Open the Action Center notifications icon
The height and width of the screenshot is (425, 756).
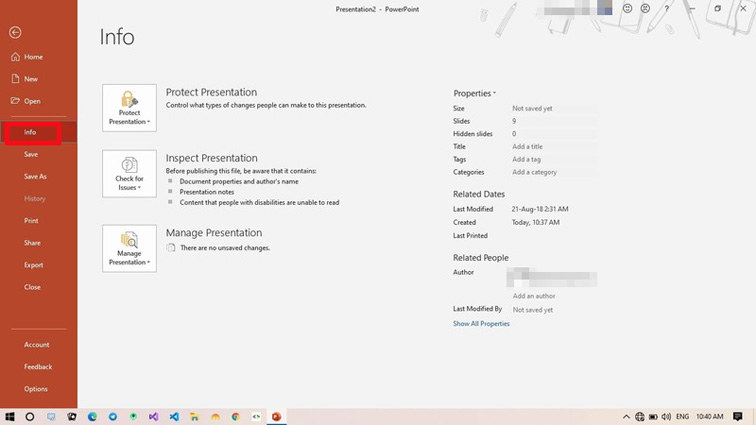point(738,416)
